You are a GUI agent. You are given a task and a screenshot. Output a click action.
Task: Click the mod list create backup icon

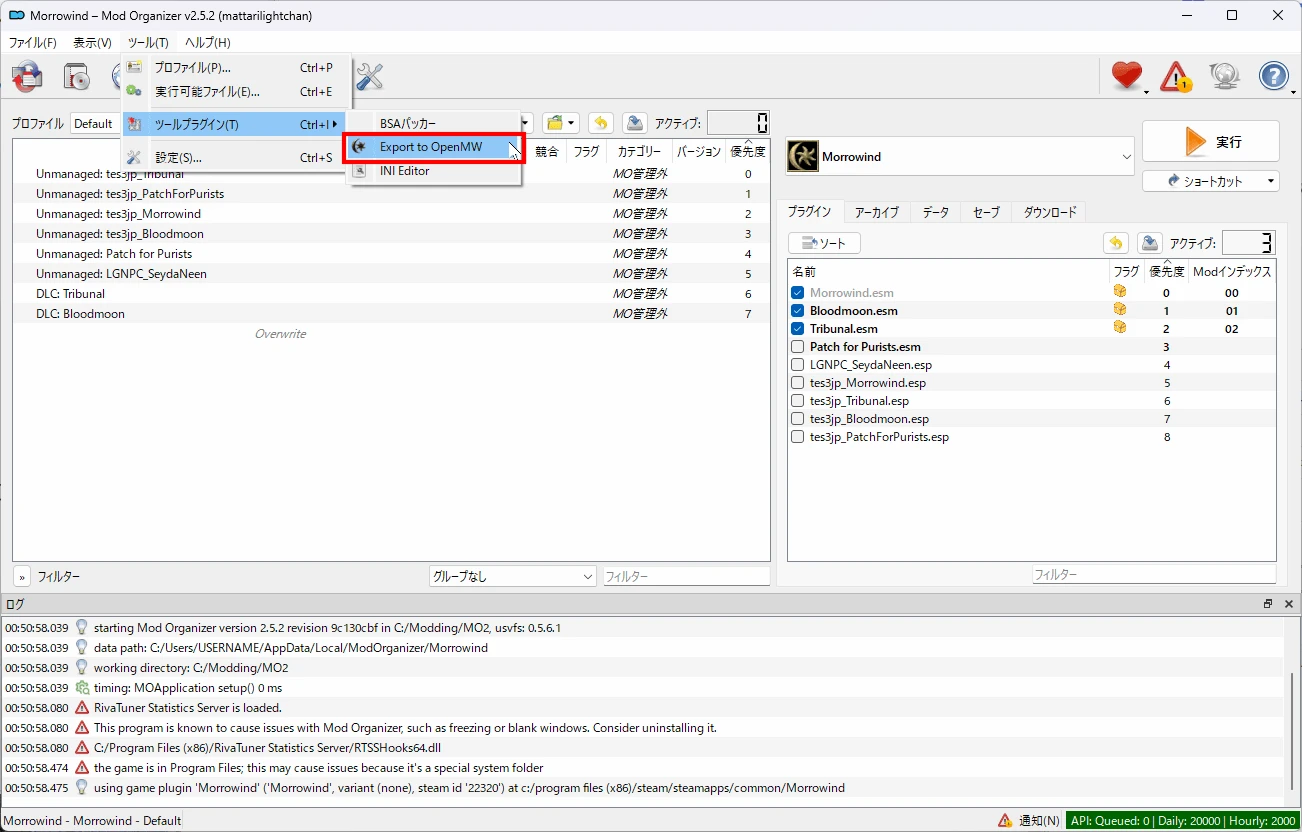[634, 123]
